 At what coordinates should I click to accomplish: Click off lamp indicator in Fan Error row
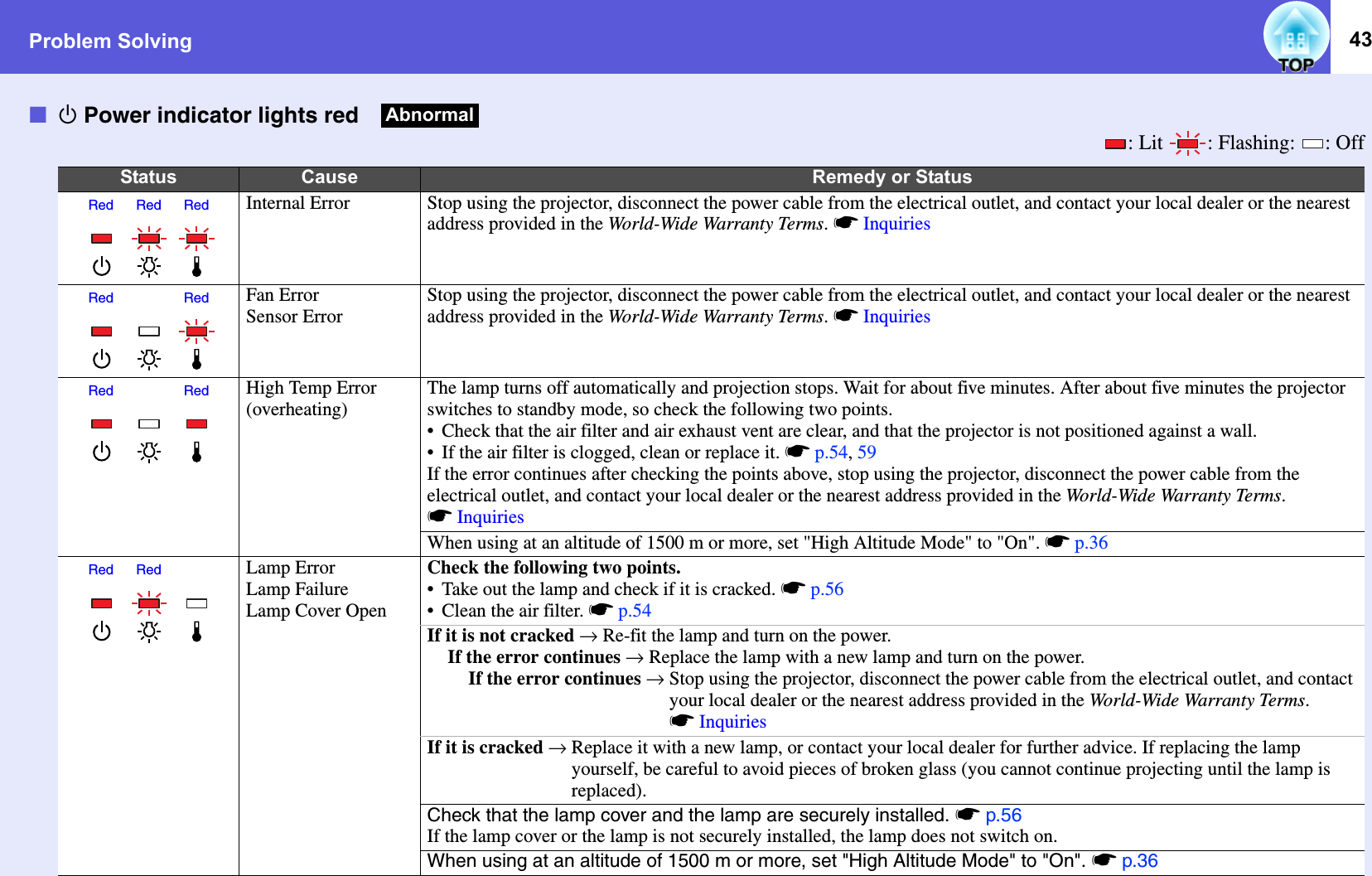pos(149,332)
